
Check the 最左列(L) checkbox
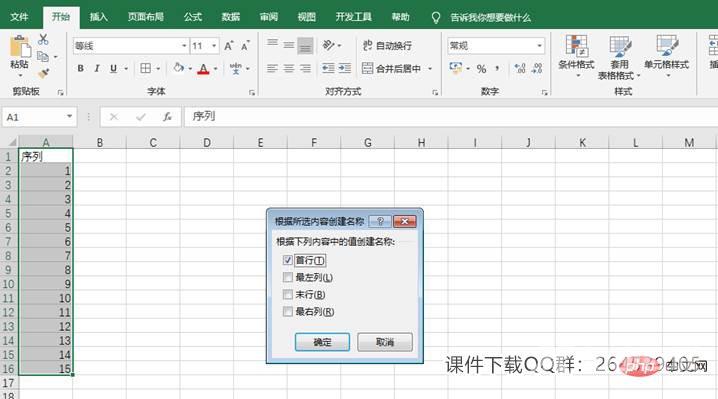click(x=288, y=277)
